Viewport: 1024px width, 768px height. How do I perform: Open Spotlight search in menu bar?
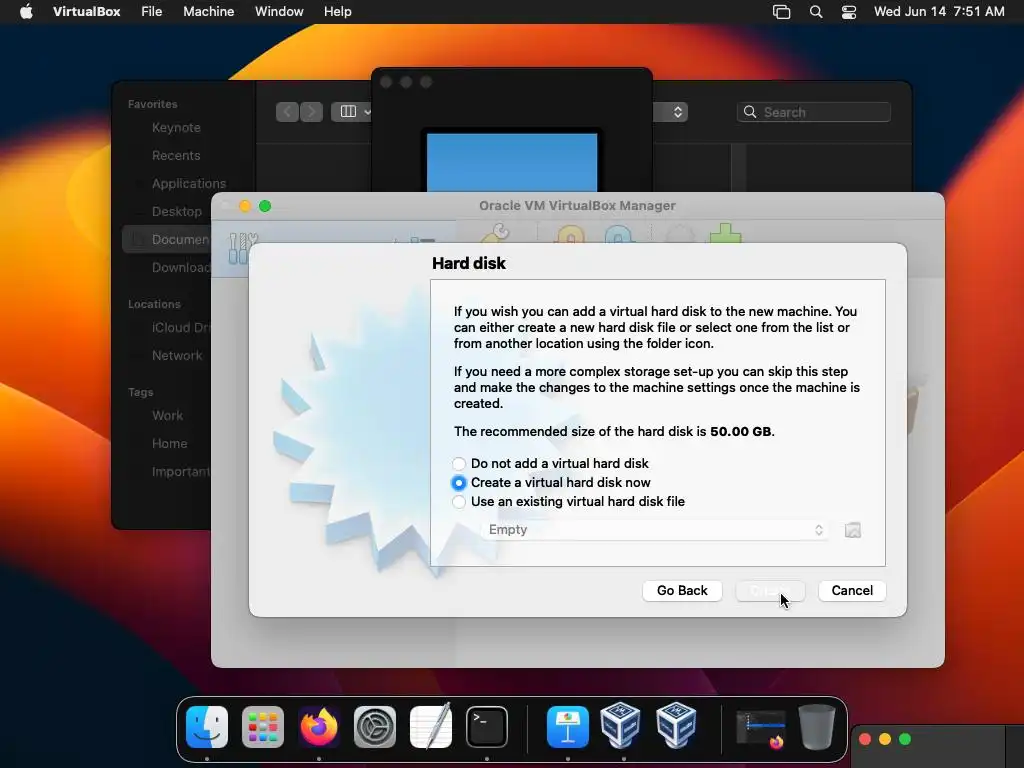(816, 12)
